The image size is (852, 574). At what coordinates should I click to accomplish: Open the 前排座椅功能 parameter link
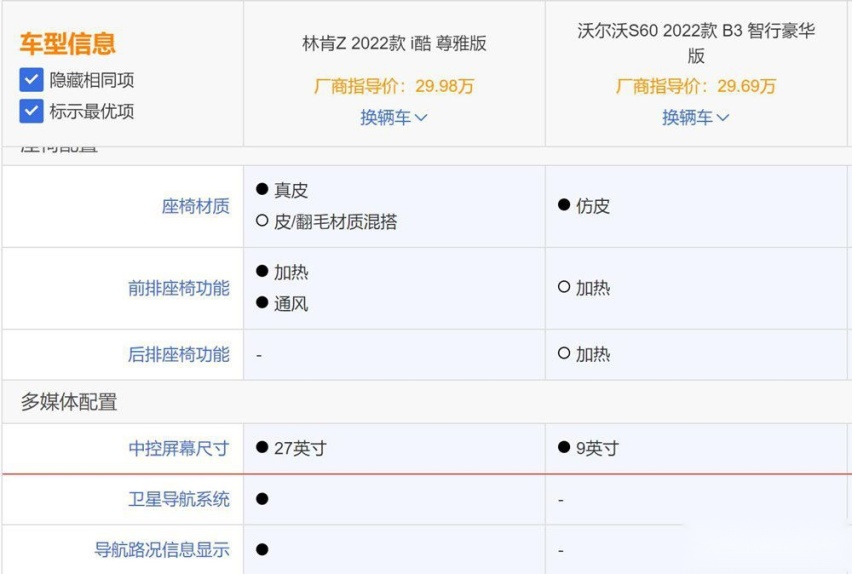click(179, 288)
